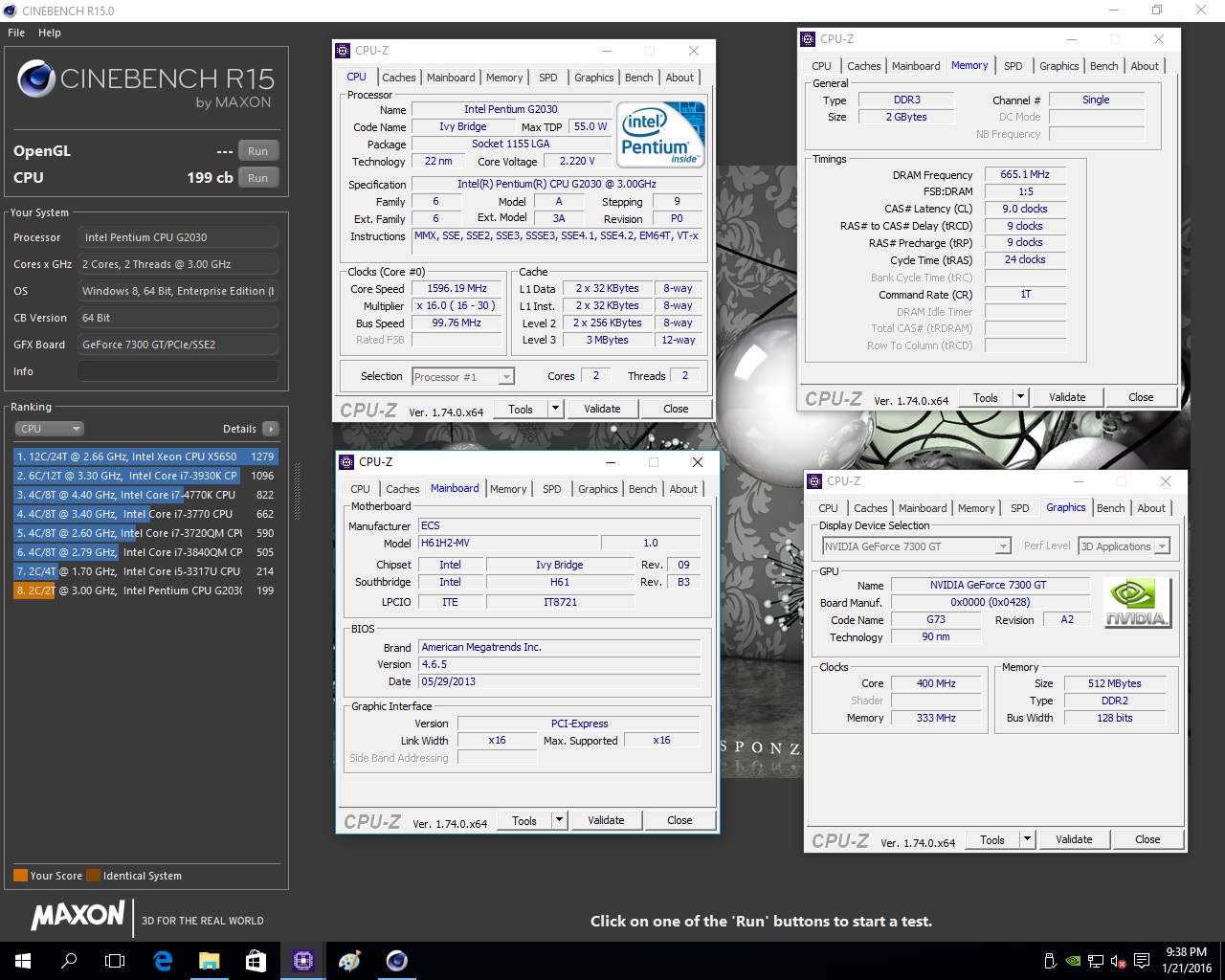Select ranking entry Core i5-3317U
The height and width of the screenshot is (980, 1225).
[x=145, y=571]
